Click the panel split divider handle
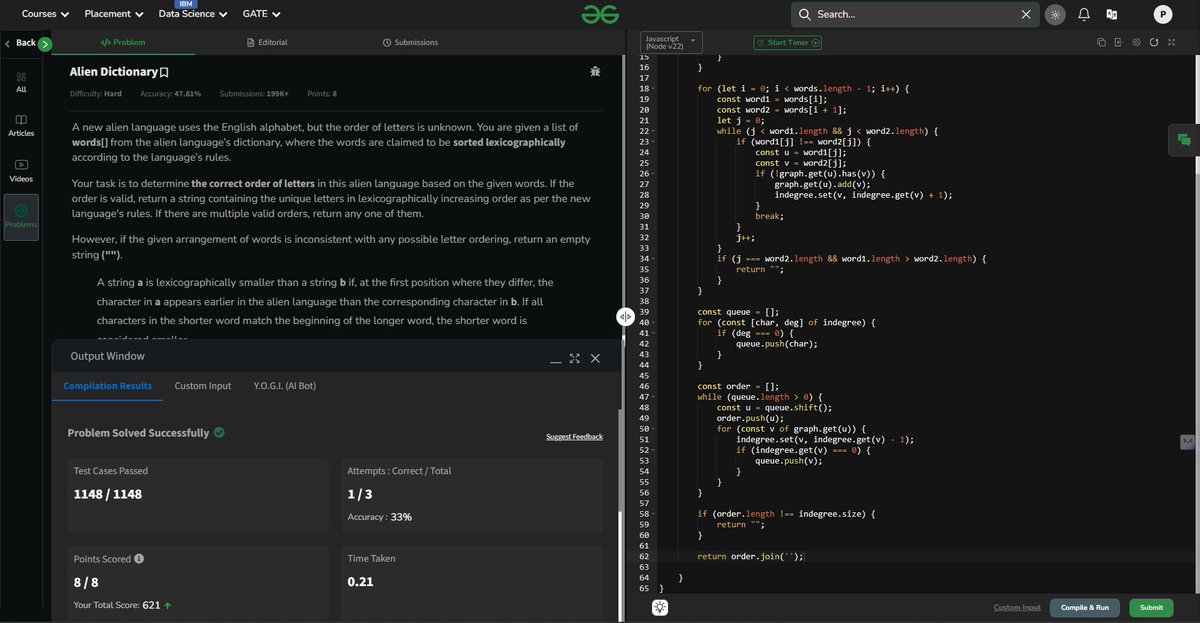1200x623 pixels. pos(624,316)
